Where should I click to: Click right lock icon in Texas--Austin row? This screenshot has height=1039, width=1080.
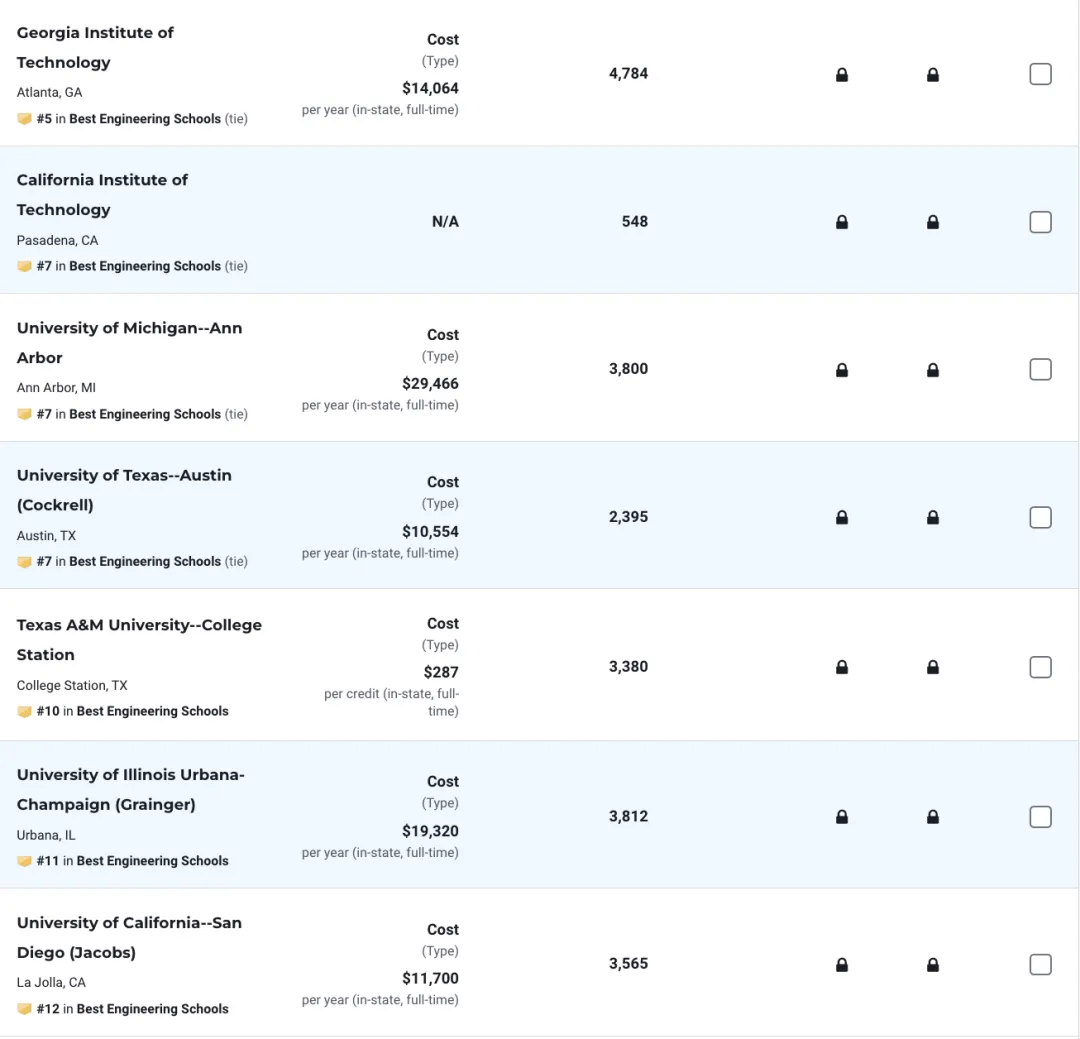point(933,518)
